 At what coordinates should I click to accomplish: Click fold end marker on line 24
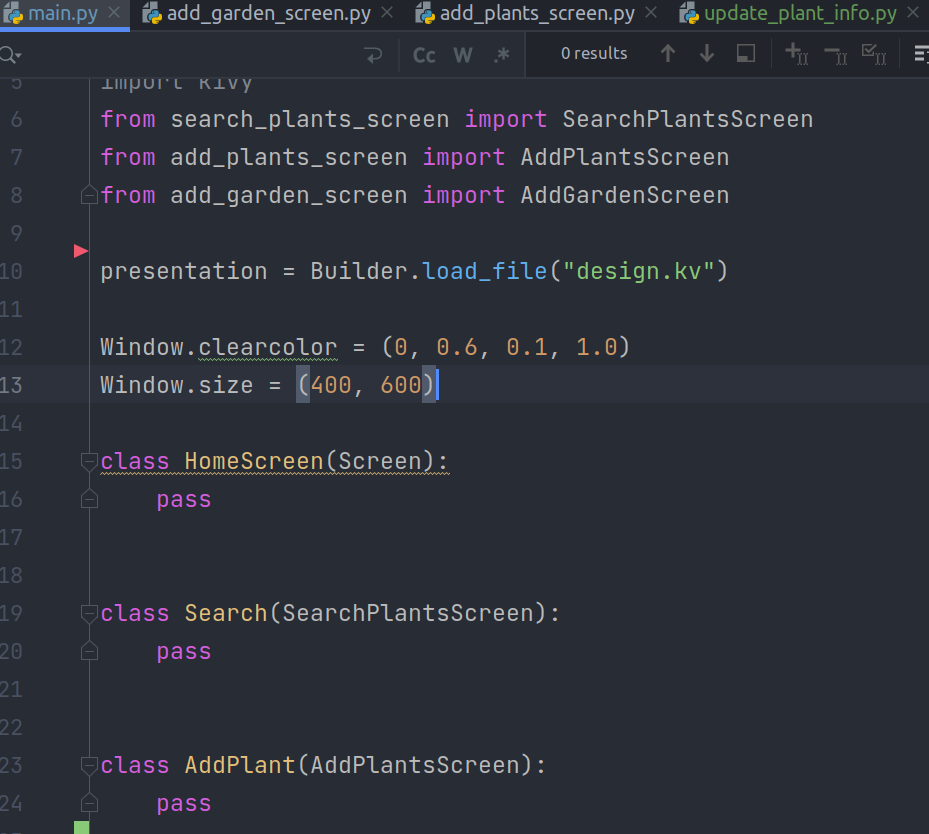(89, 803)
